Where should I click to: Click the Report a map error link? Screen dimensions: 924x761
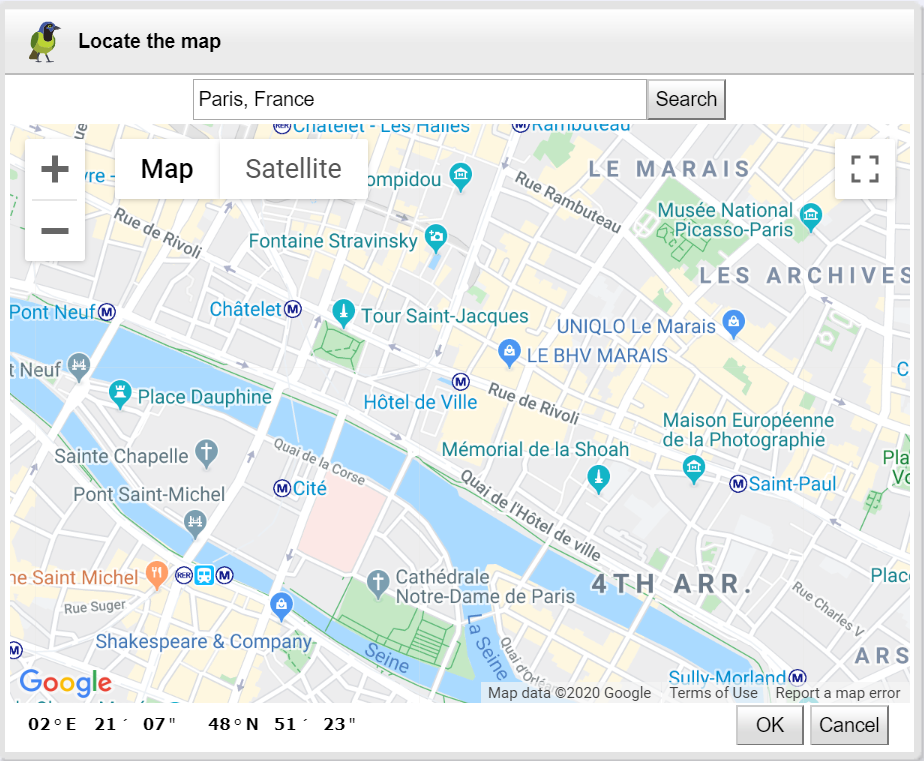pos(838,693)
